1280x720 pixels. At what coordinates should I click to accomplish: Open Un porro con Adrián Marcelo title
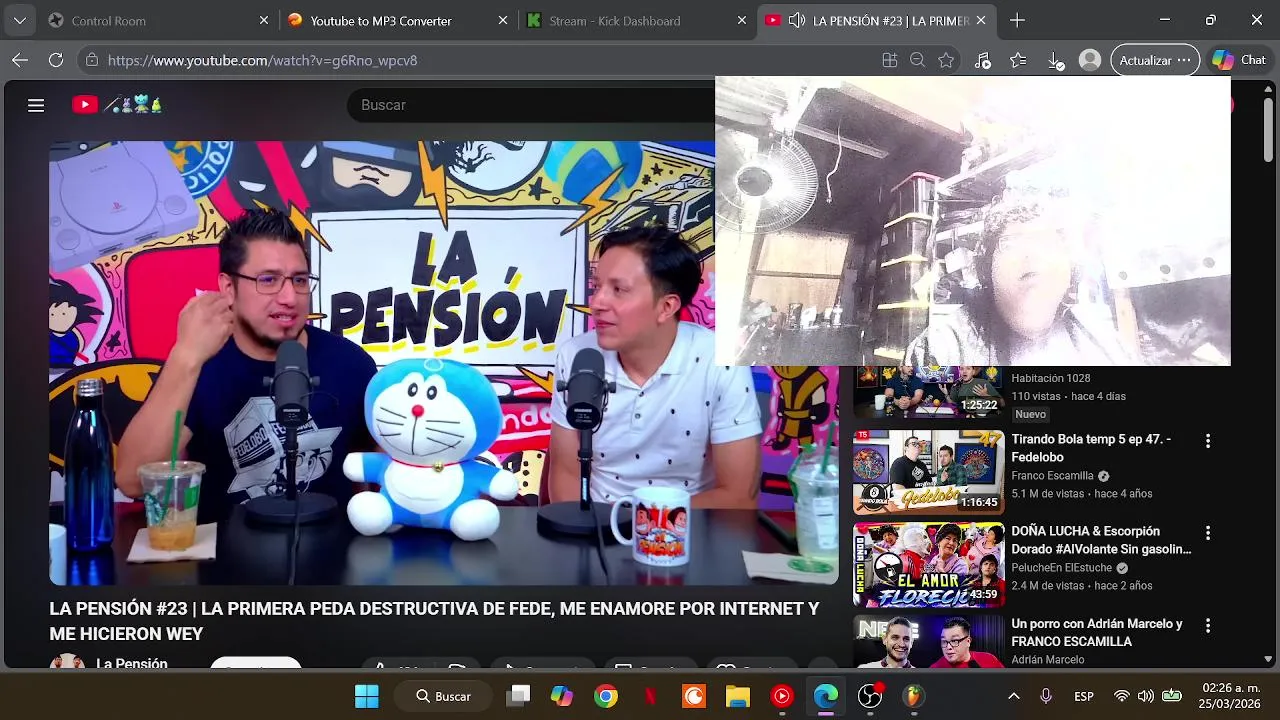point(1097,632)
